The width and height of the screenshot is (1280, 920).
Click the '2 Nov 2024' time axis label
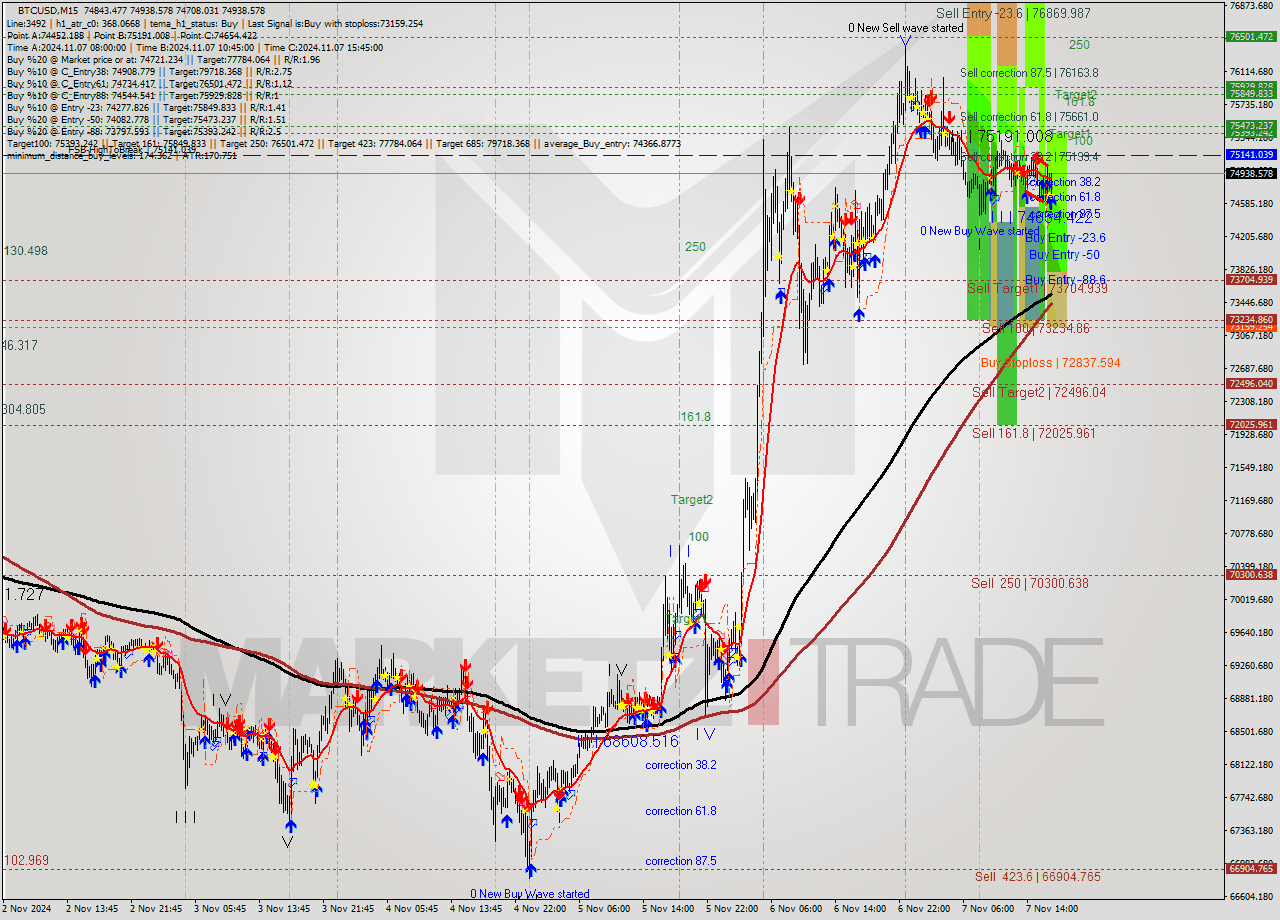point(27,909)
